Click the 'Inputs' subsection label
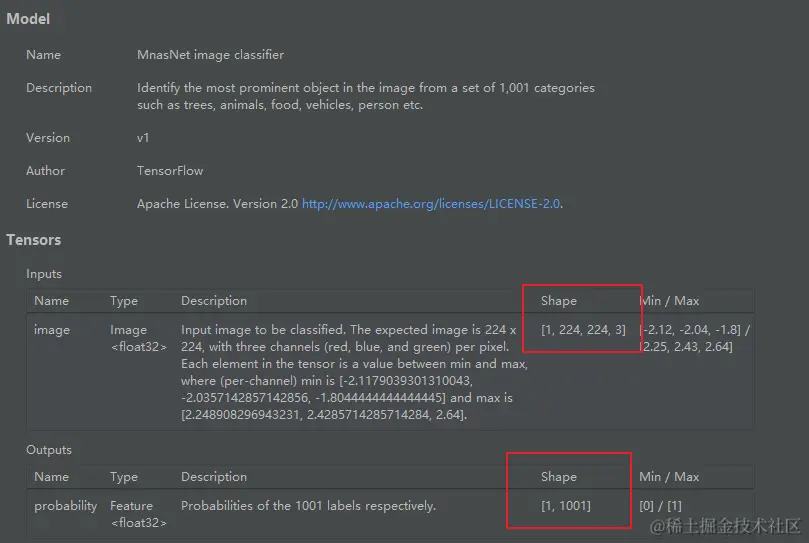This screenshot has height=543, width=809. 44,274
